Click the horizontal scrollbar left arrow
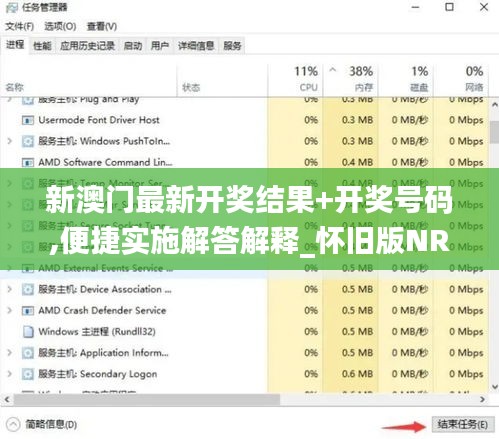 point(7,399)
